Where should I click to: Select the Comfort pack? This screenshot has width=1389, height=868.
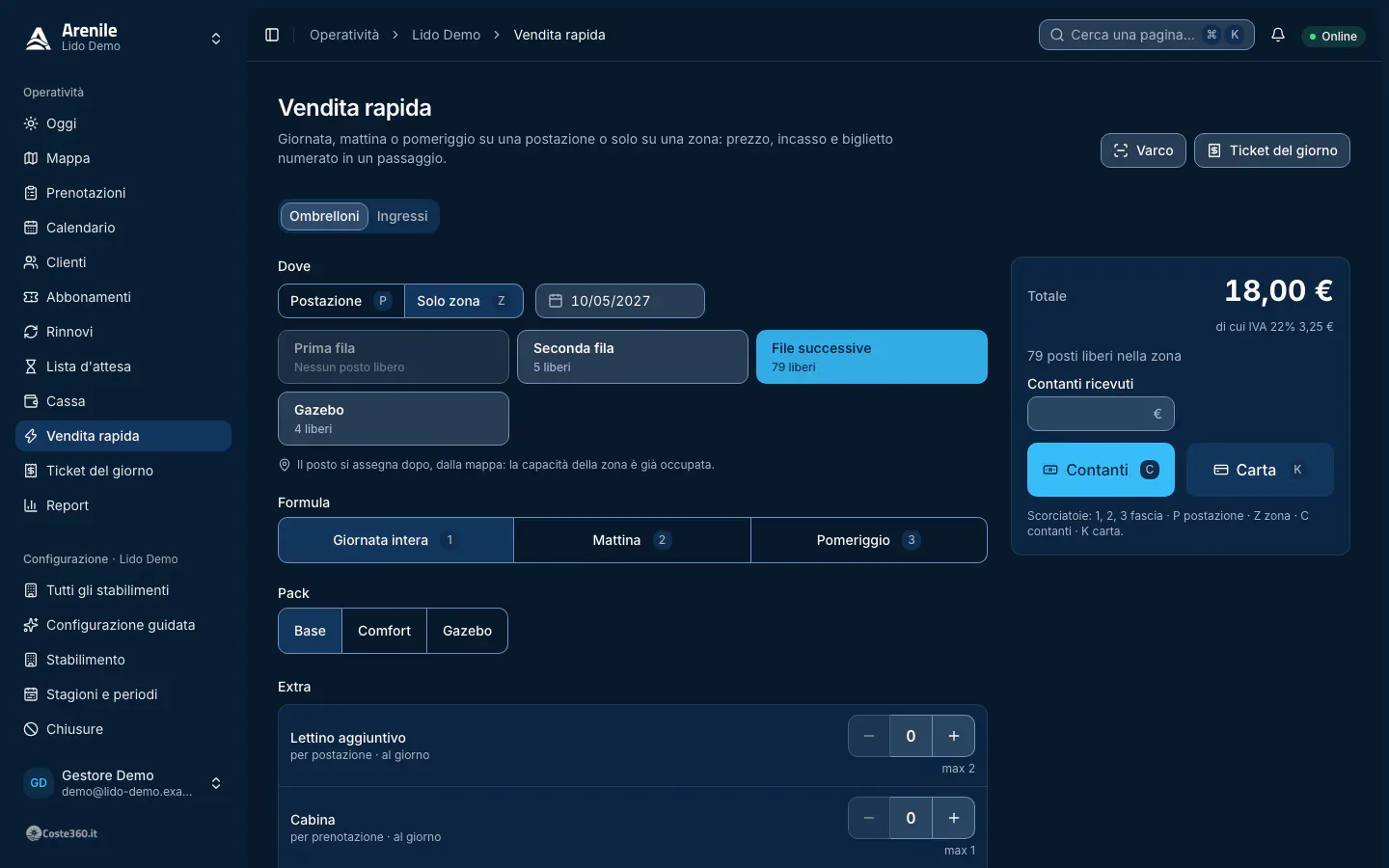tap(384, 631)
